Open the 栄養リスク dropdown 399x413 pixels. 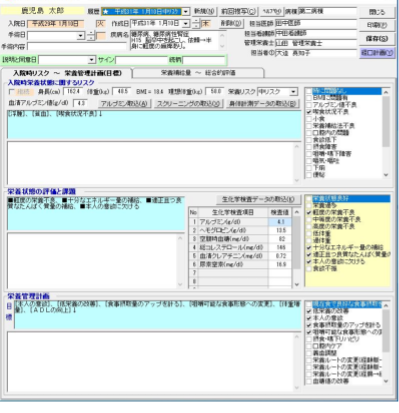tap(293, 92)
